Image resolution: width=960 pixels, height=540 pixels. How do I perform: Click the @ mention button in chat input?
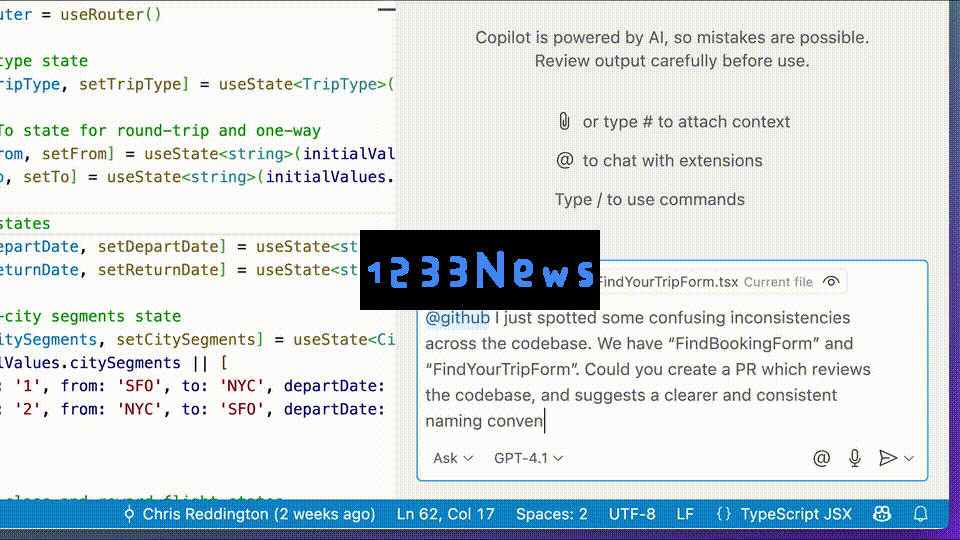tap(821, 458)
